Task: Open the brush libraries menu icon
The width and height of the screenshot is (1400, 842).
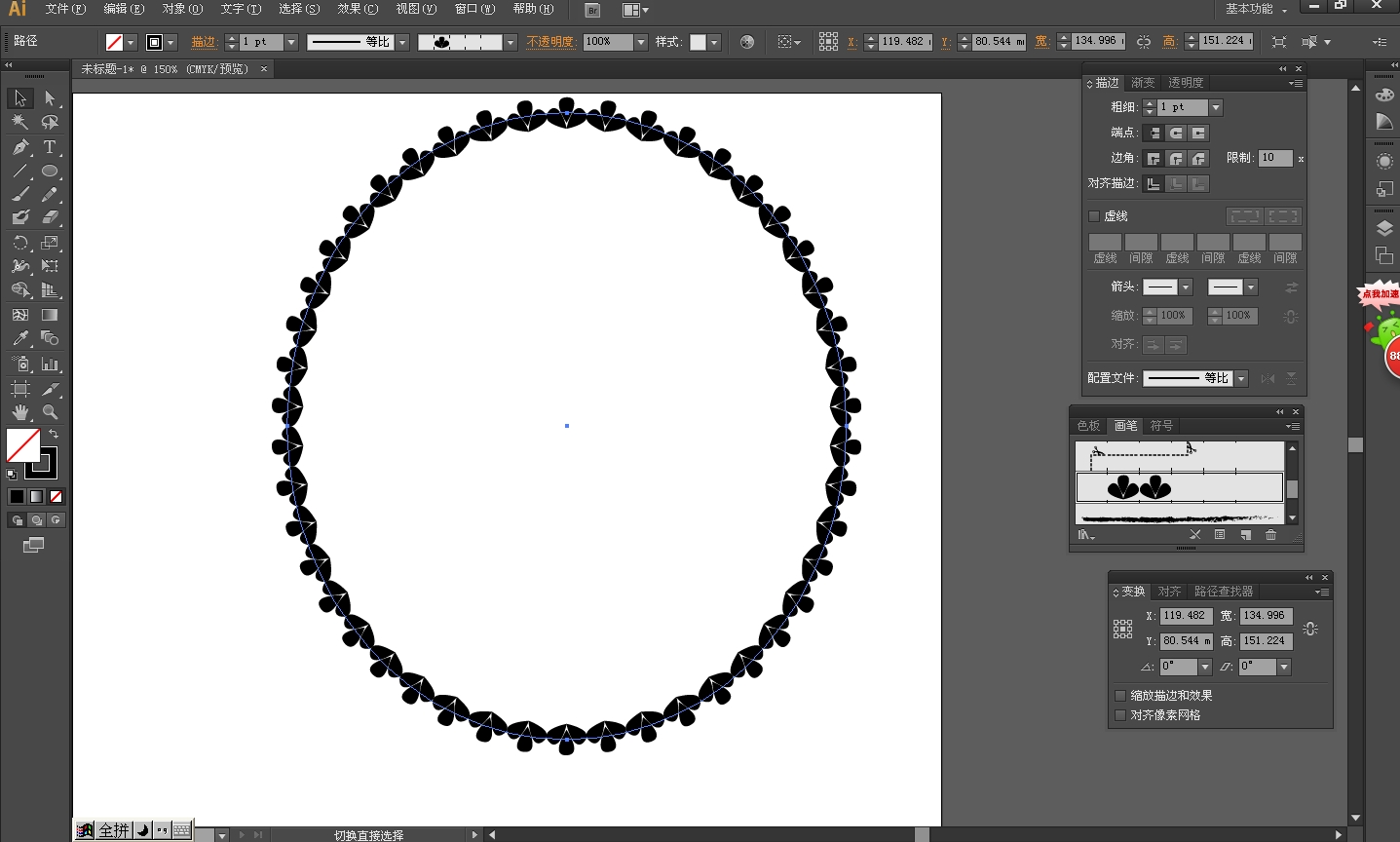Action: (x=1086, y=535)
